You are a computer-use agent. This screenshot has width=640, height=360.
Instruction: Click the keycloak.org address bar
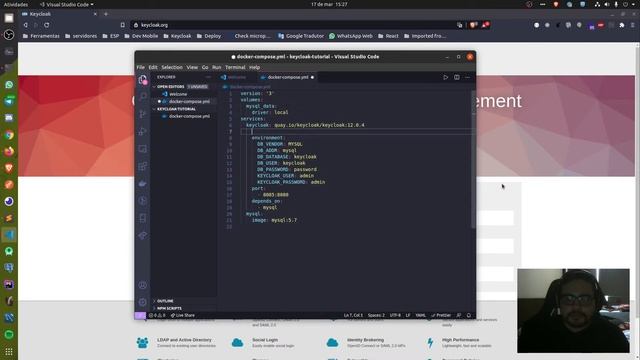(x=294, y=25)
